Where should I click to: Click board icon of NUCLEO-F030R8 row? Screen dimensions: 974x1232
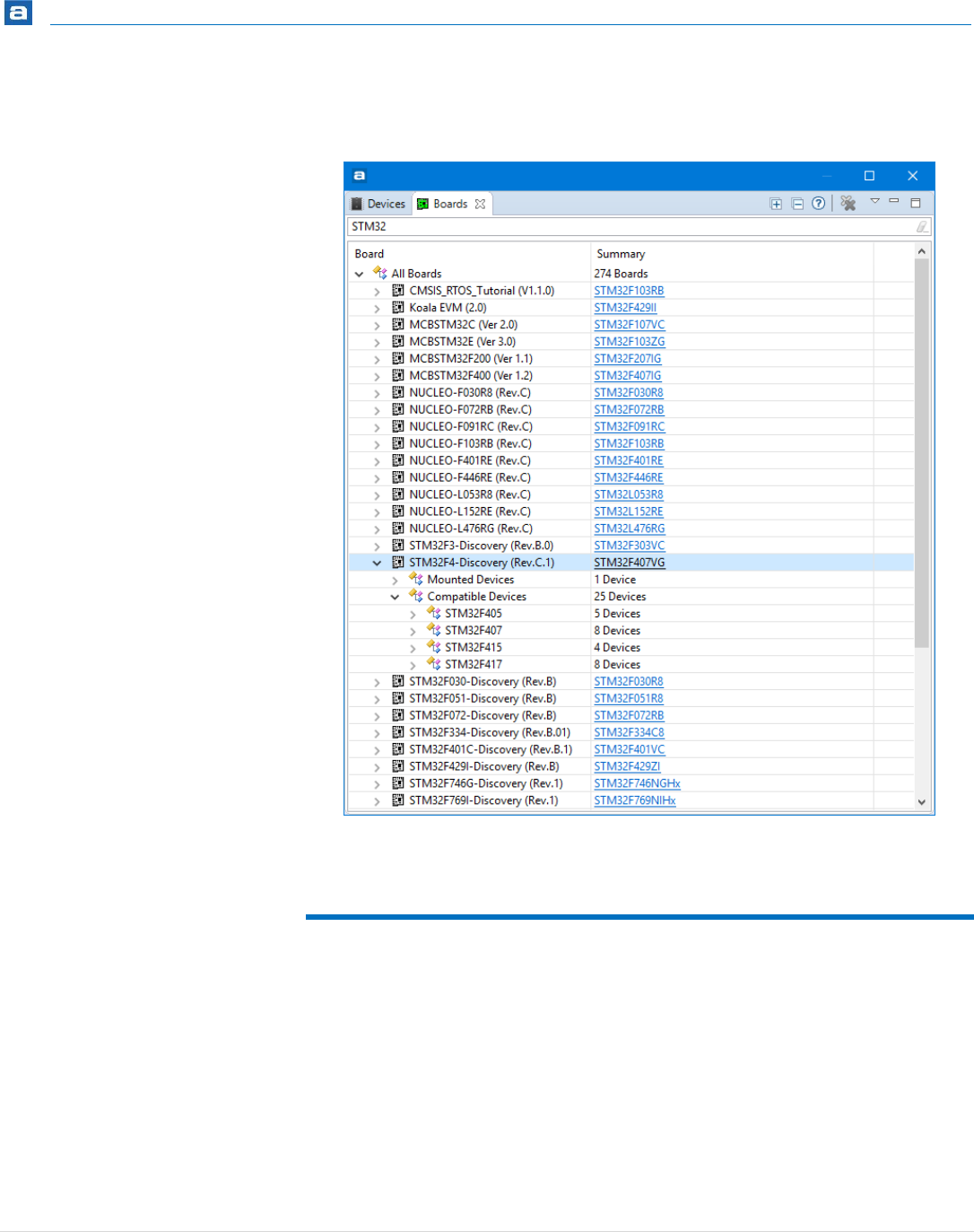click(x=398, y=392)
